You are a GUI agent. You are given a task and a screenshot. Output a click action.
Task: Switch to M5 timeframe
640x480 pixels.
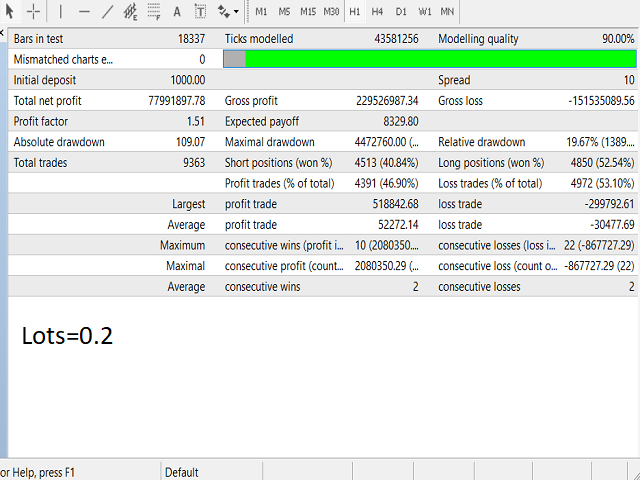284,11
